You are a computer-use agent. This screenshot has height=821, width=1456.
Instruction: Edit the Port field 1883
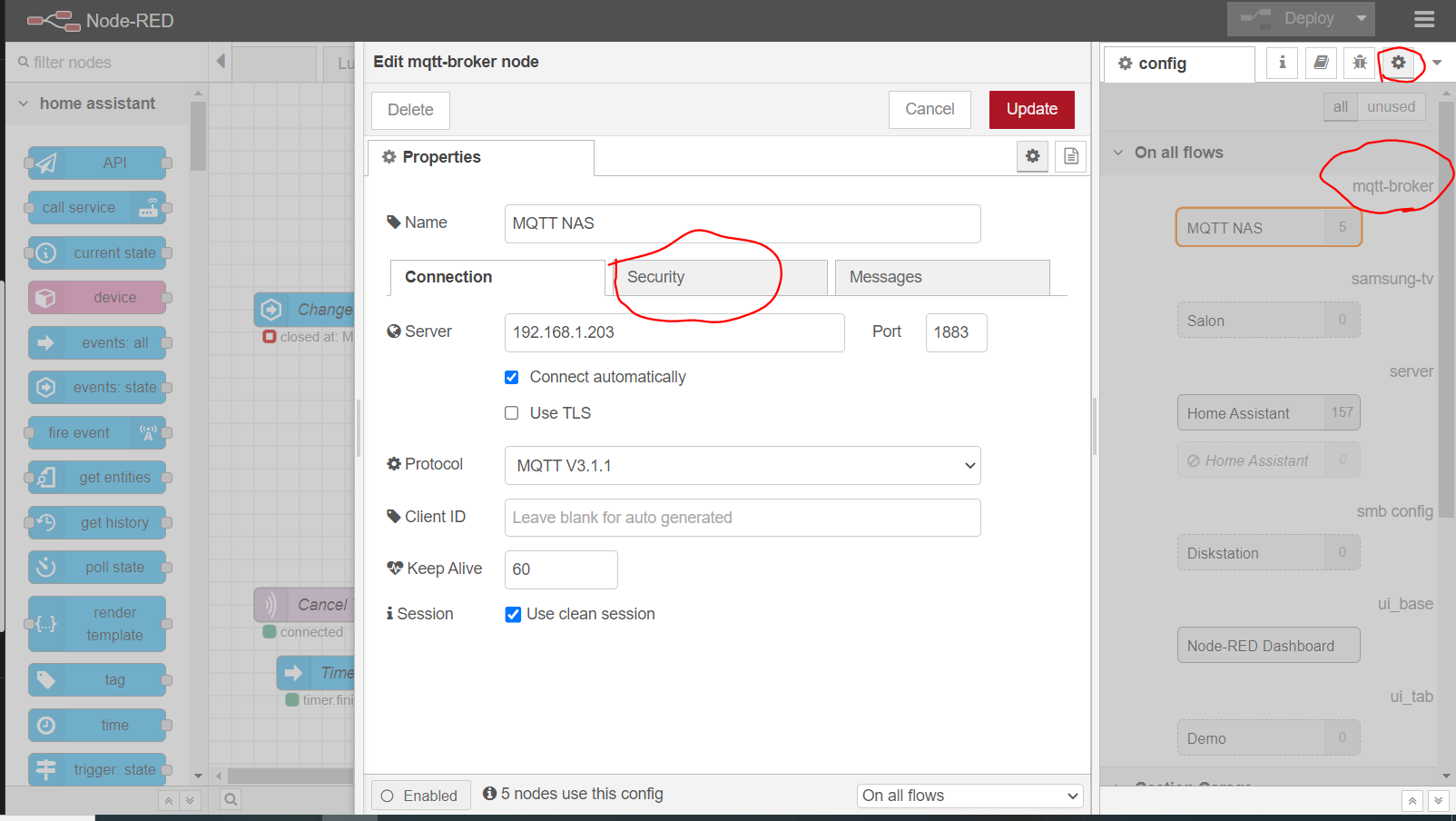click(956, 332)
